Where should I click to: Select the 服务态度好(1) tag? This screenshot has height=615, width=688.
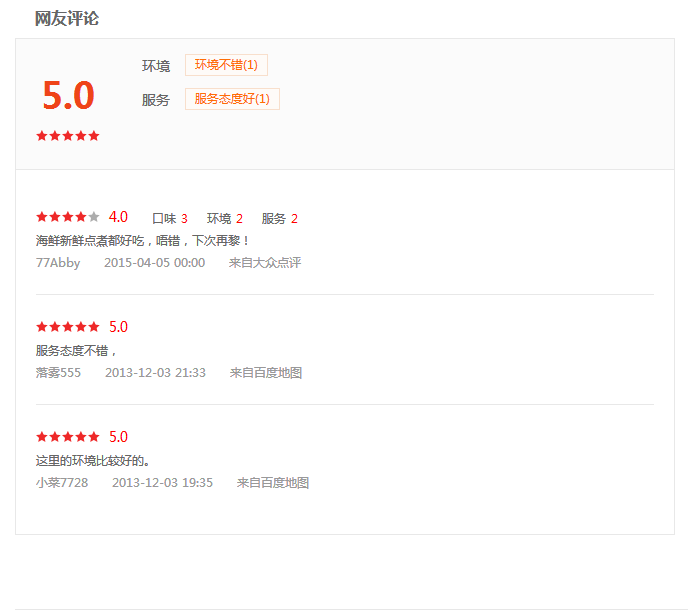tap(232, 99)
